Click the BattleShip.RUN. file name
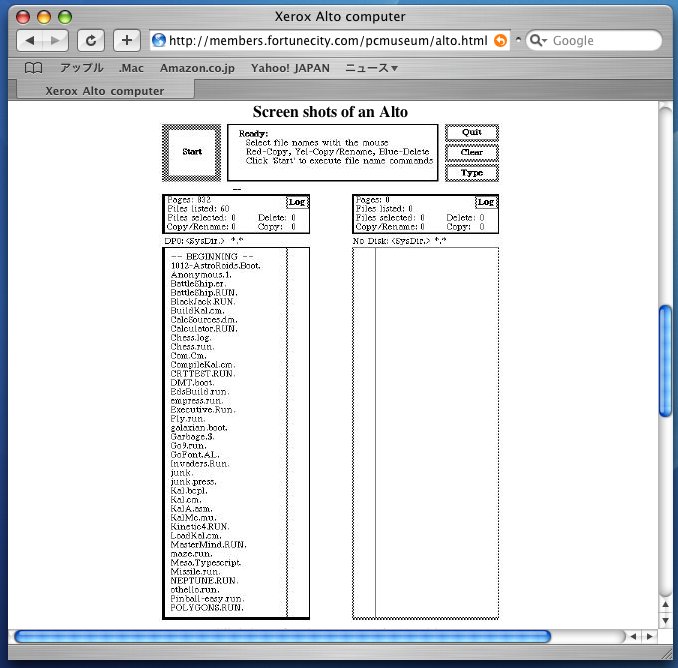Image resolution: width=678 pixels, height=668 pixels. click(x=204, y=293)
